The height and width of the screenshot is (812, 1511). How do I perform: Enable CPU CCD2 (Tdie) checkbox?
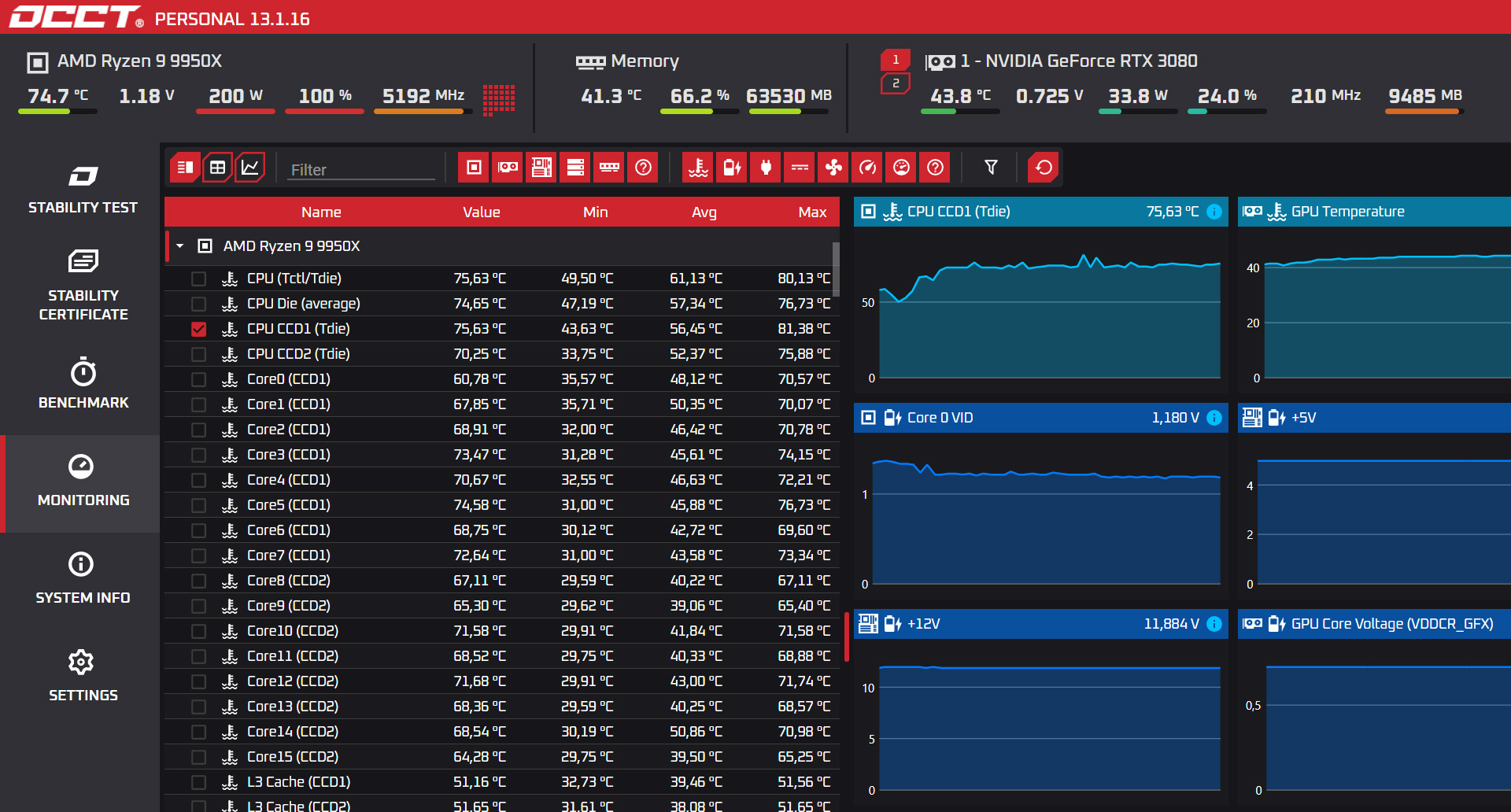[198, 354]
